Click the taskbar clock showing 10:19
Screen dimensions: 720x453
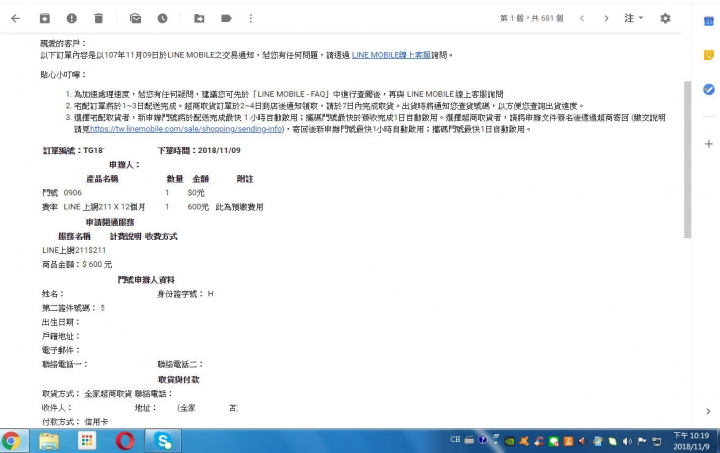click(691, 441)
